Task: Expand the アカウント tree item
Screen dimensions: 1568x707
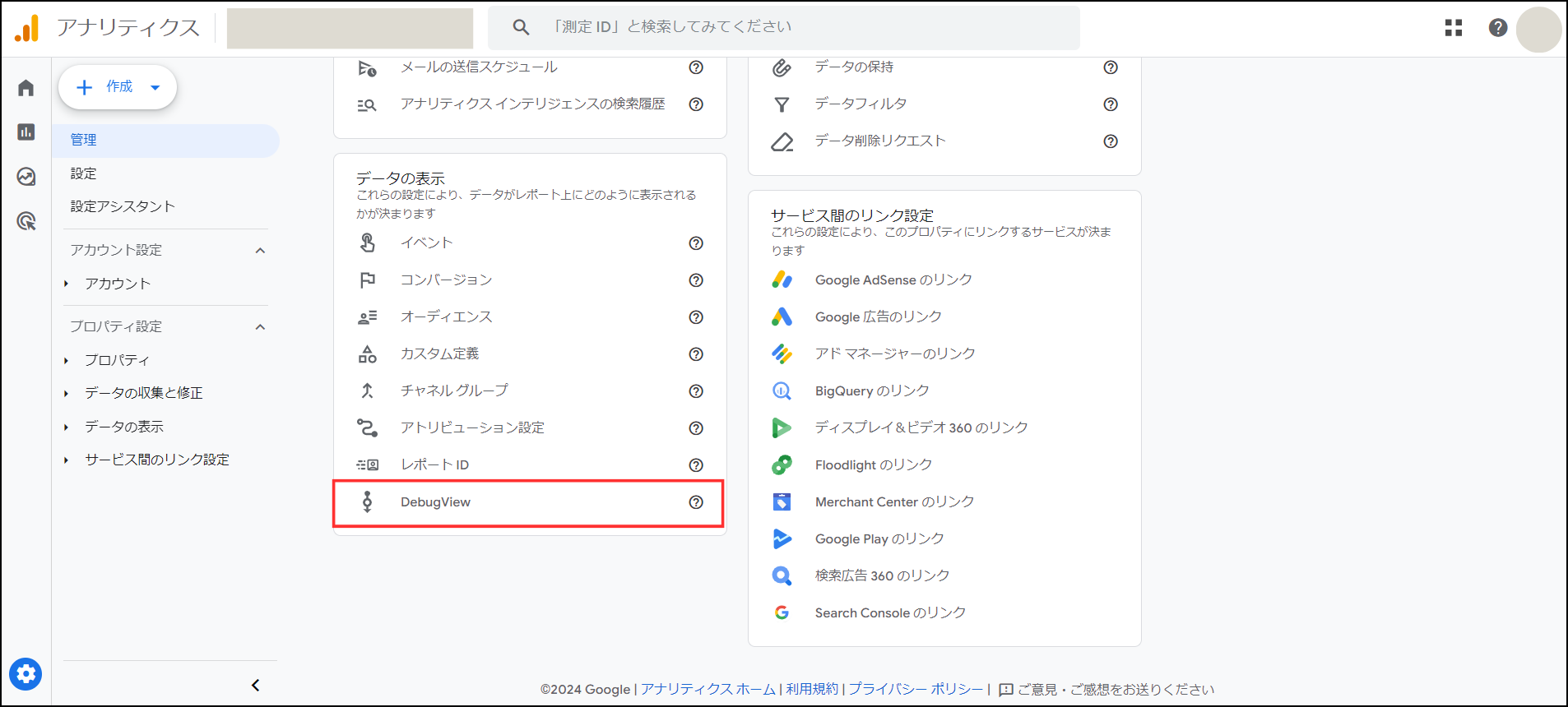Action: (x=66, y=284)
